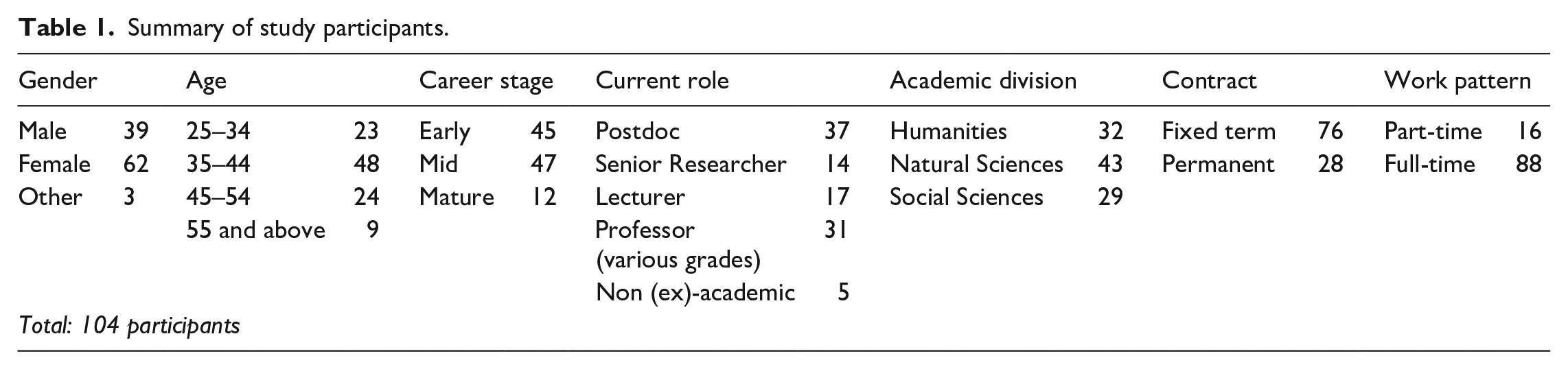Screen dimensions: 1568x369
Task: Select the 35–44 age group cell
Action: (218, 164)
